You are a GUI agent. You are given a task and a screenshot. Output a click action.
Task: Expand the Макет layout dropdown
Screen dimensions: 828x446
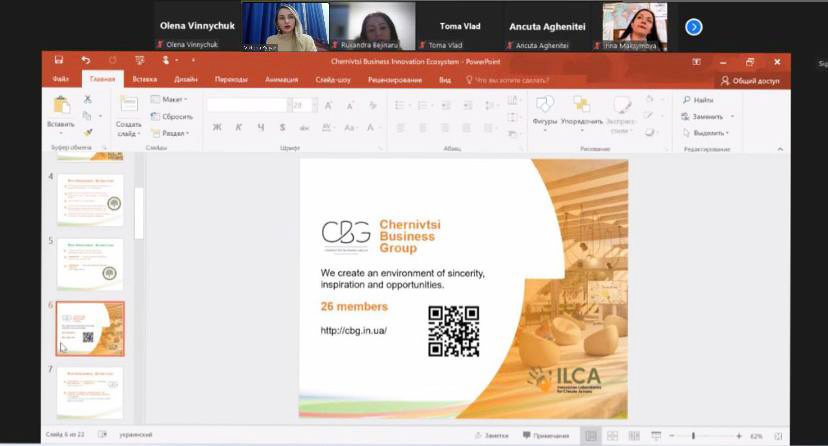[171, 99]
